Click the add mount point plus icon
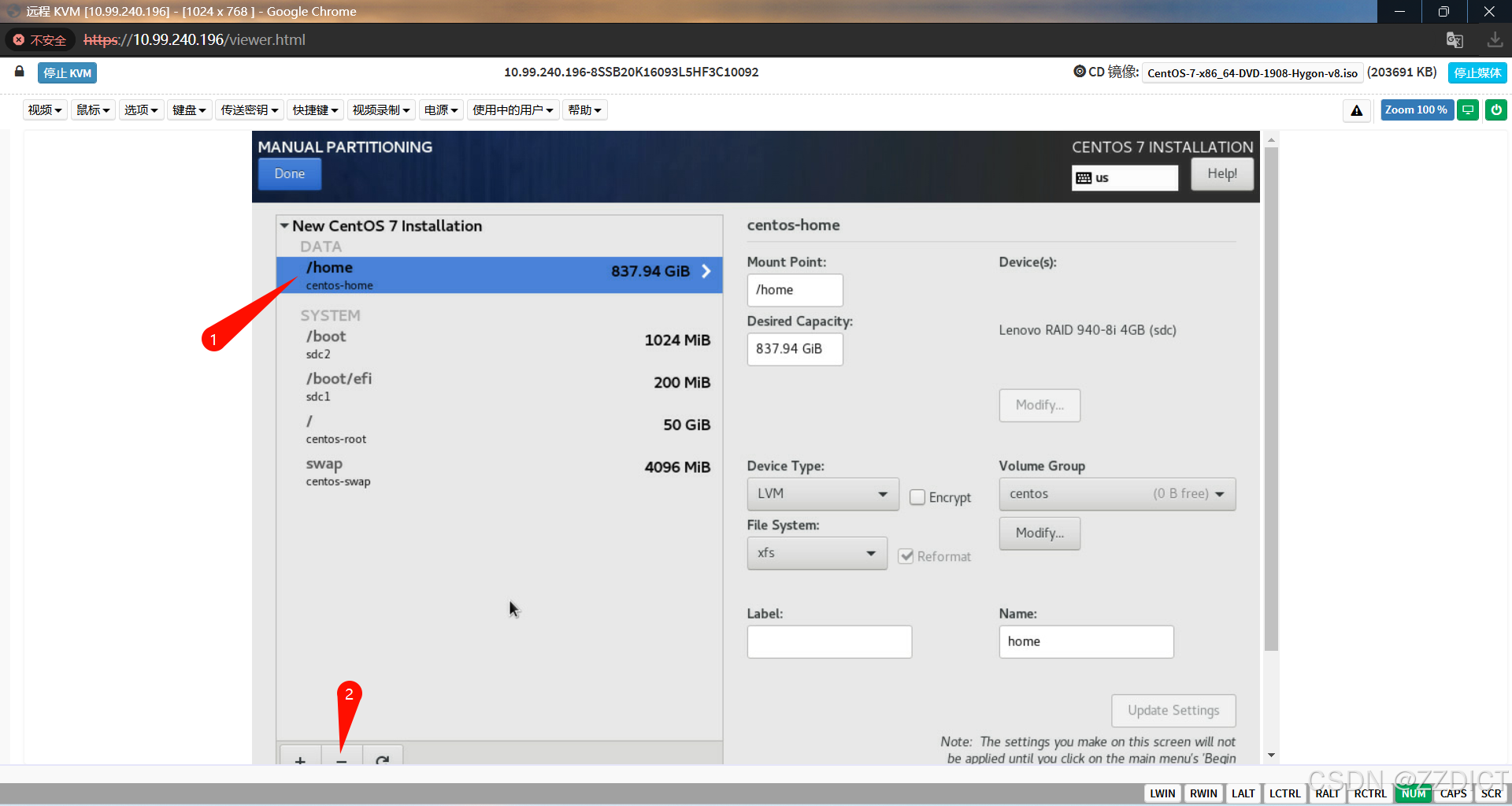This screenshot has width=1512, height=806. (x=300, y=758)
